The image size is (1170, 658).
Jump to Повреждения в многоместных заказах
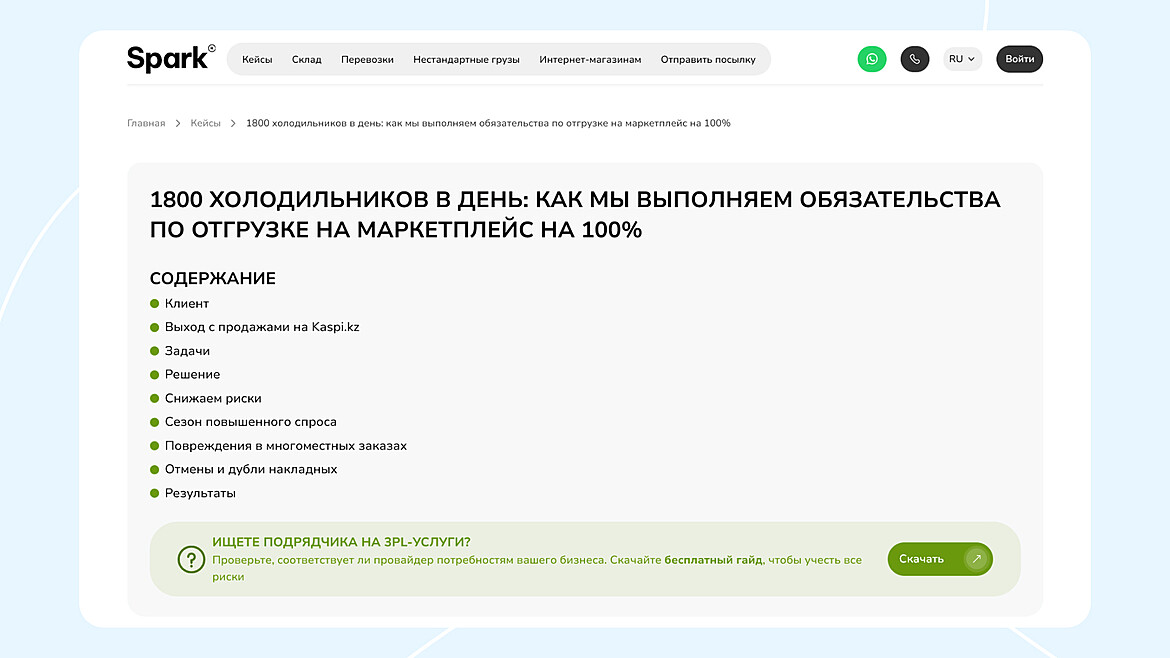coord(286,445)
